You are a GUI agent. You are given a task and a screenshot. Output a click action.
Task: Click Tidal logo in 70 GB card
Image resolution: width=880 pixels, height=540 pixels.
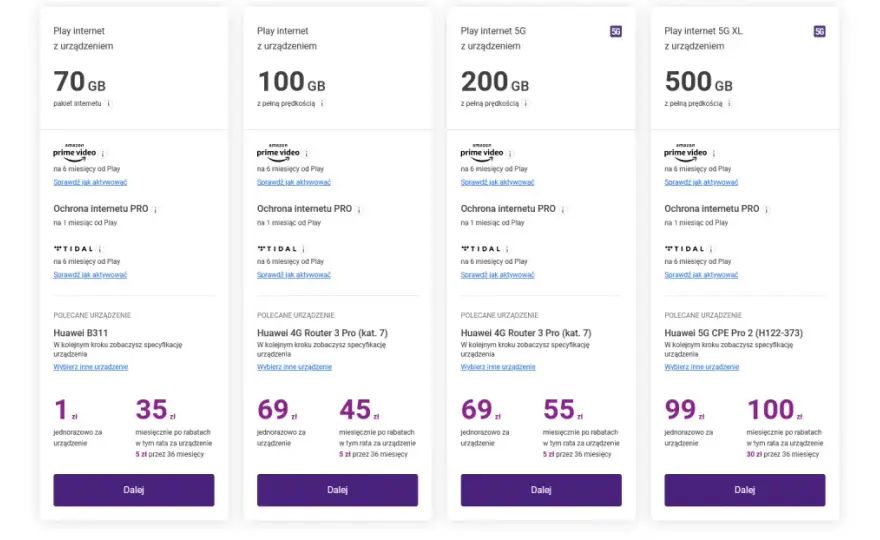[74, 249]
